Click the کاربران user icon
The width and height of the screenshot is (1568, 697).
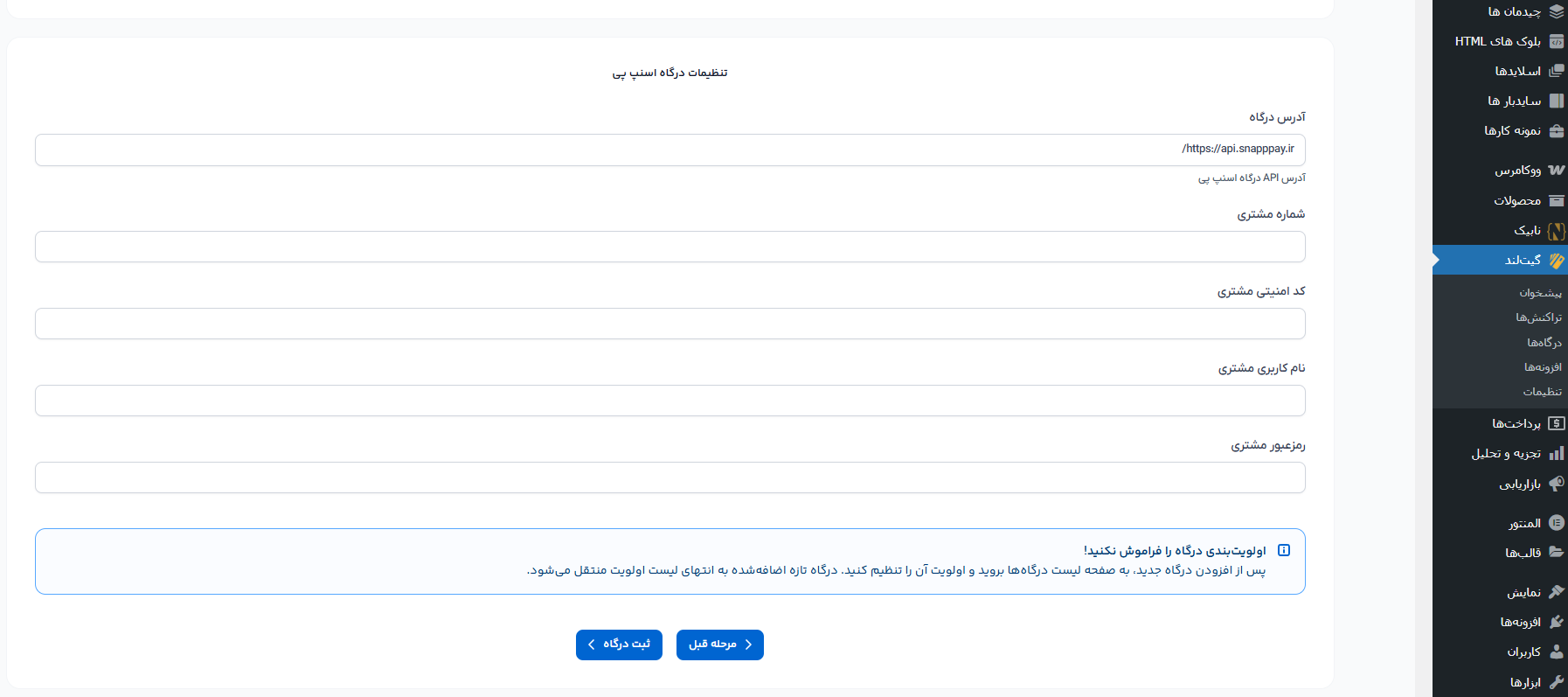(1556, 652)
